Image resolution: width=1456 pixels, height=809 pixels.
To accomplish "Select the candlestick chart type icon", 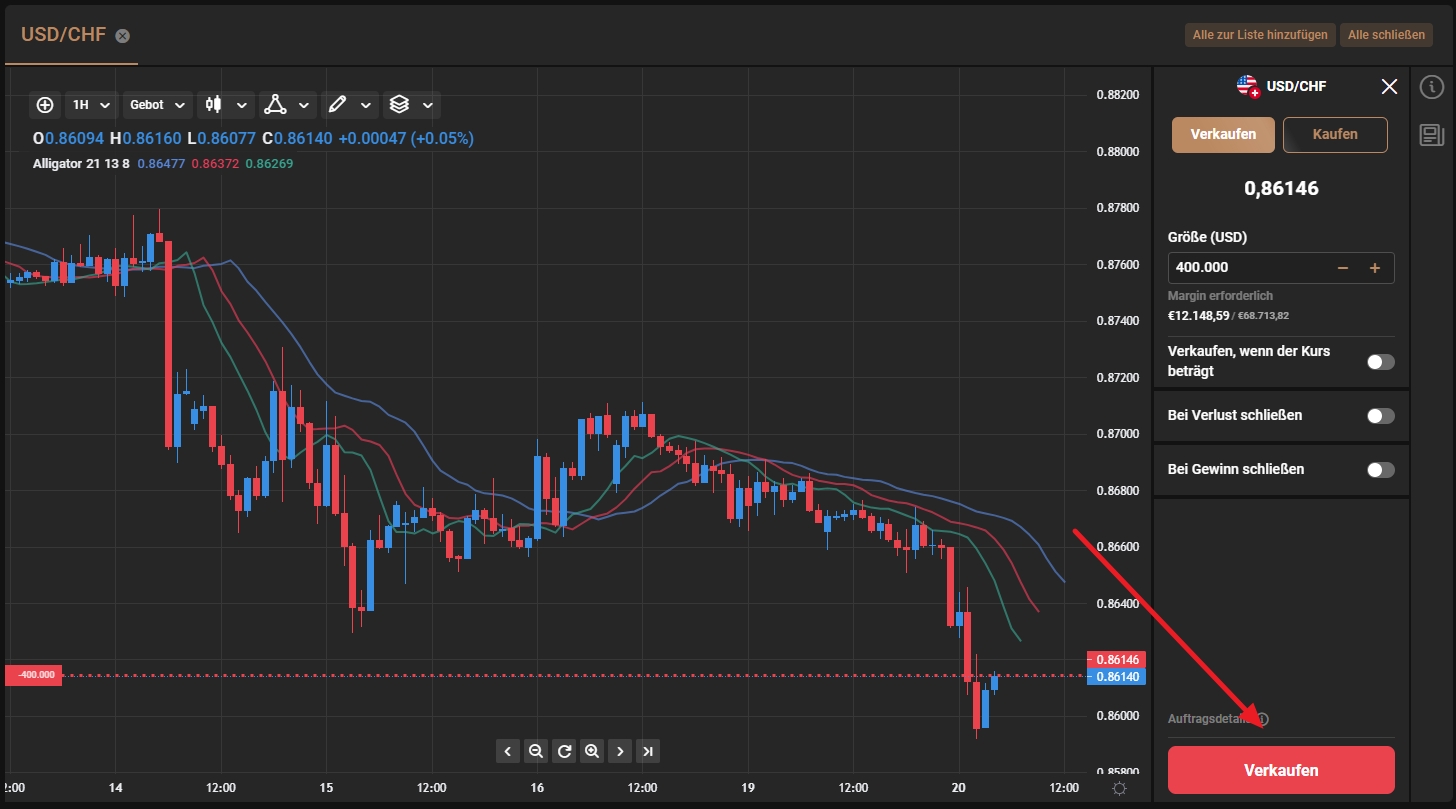I will 213,104.
